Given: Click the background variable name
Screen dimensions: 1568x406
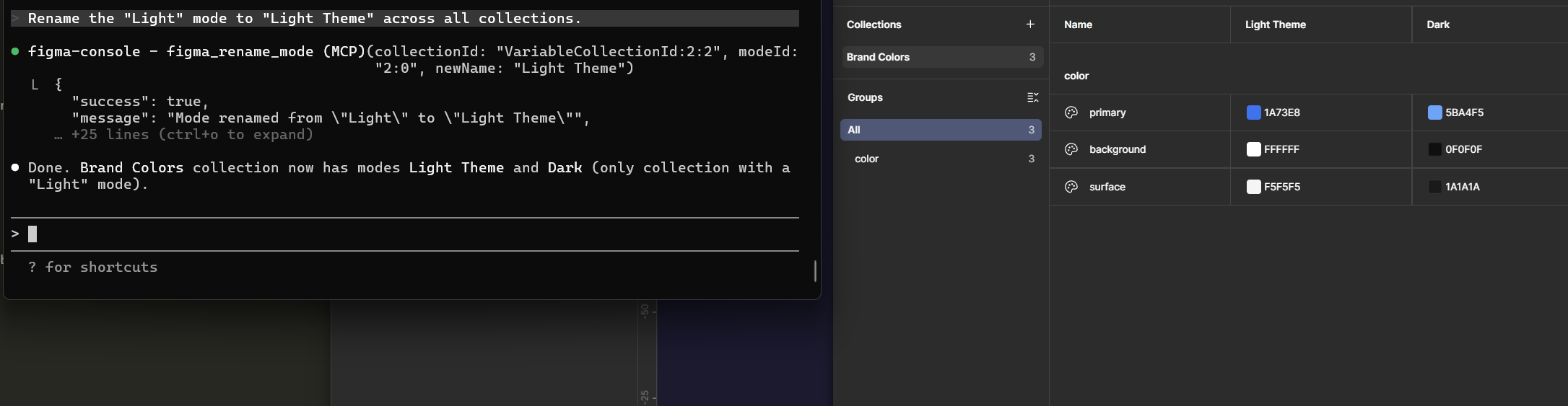Looking at the screenshot, I should [1118, 149].
